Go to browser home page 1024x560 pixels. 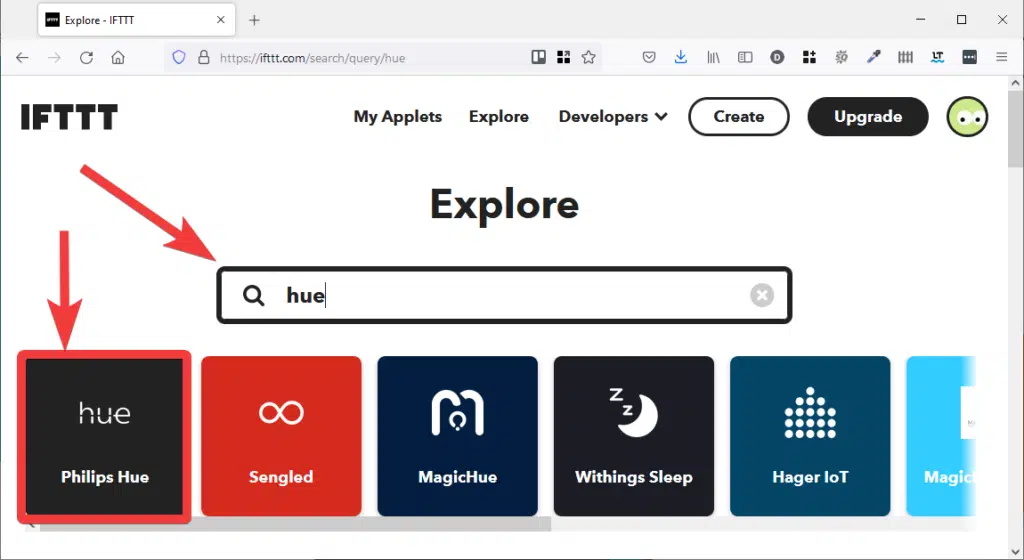click(x=118, y=58)
